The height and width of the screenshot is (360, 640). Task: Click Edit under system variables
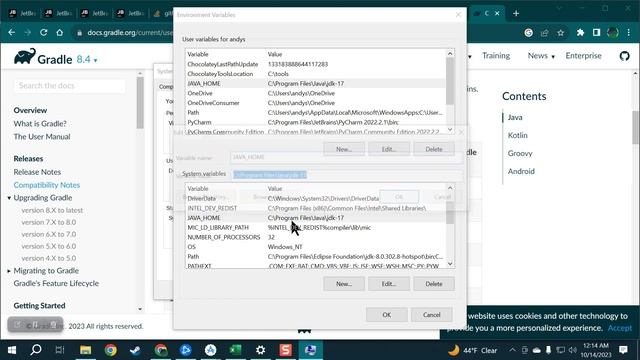[389, 284]
